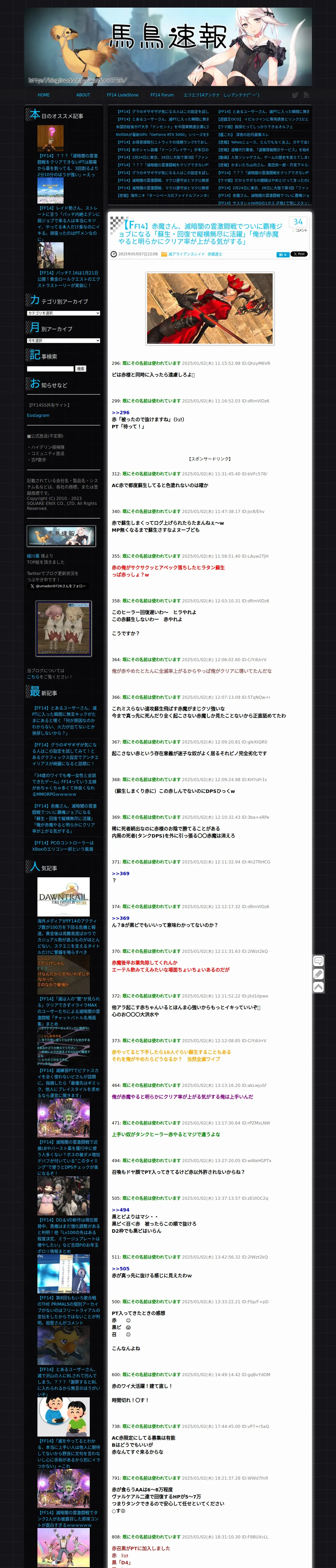Click the 馬鳥速報 sidebar banner image

[61, 536]
